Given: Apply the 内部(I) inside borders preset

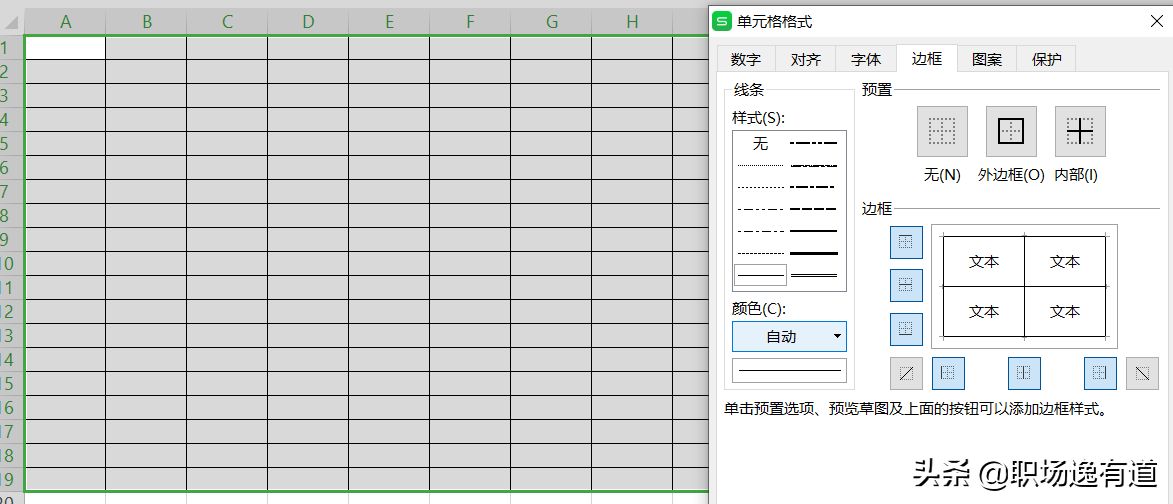Looking at the screenshot, I should coord(1079,131).
